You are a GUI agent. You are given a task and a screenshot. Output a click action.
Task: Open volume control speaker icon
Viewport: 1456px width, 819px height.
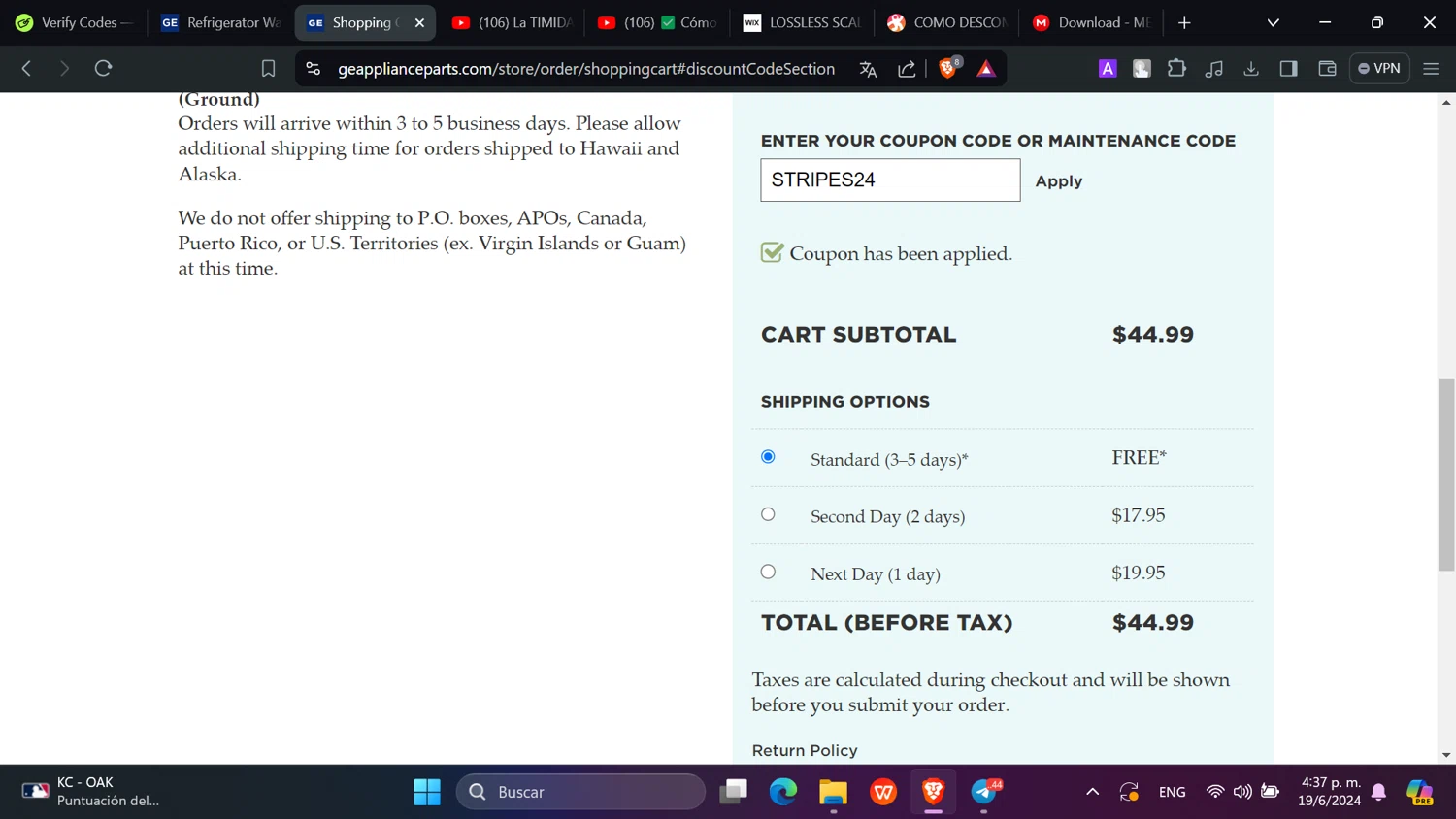[x=1242, y=792]
